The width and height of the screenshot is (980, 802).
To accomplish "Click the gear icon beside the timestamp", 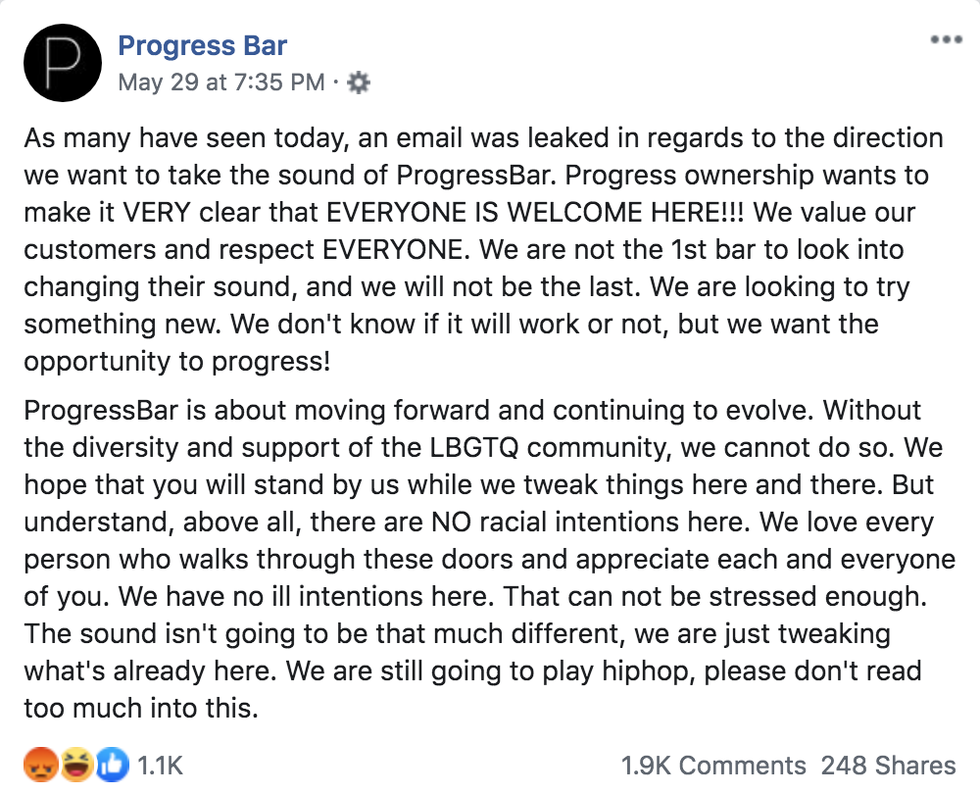I will [x=359, y=83].
